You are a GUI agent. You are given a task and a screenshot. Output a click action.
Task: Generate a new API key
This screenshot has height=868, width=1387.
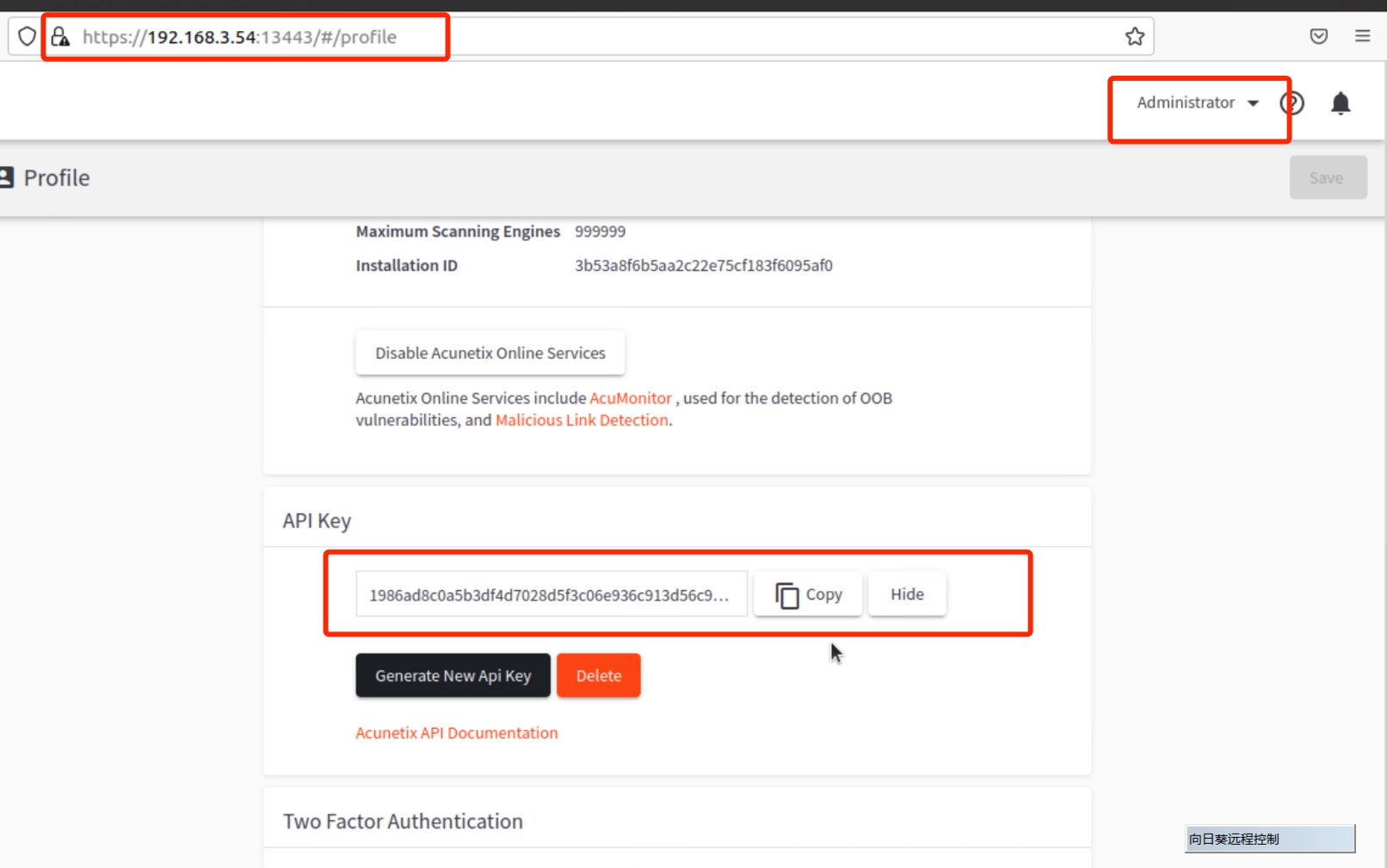pos(453,675)
